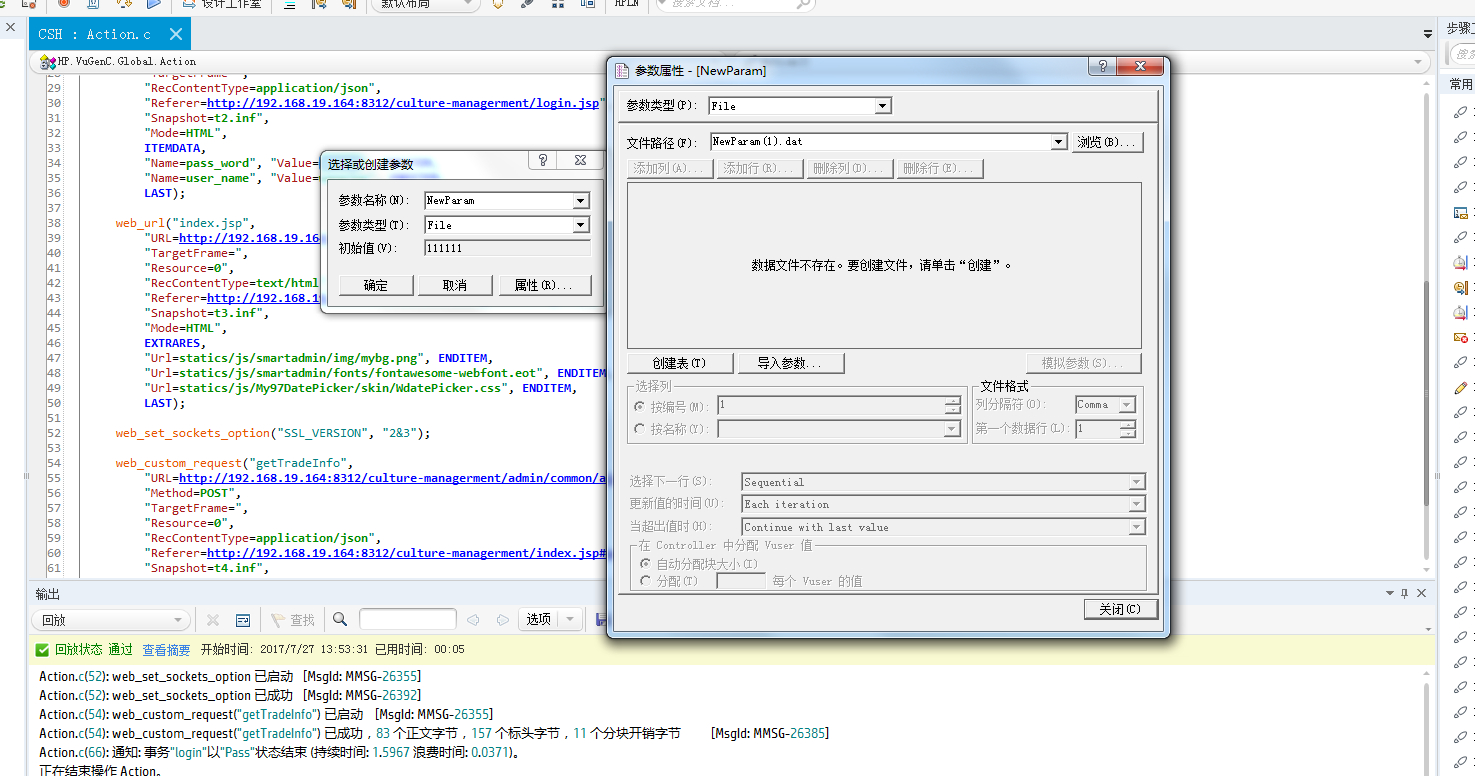Click the 导入参数... button
The height and width of the screenshot is (776, 1475).
(791, 363)
